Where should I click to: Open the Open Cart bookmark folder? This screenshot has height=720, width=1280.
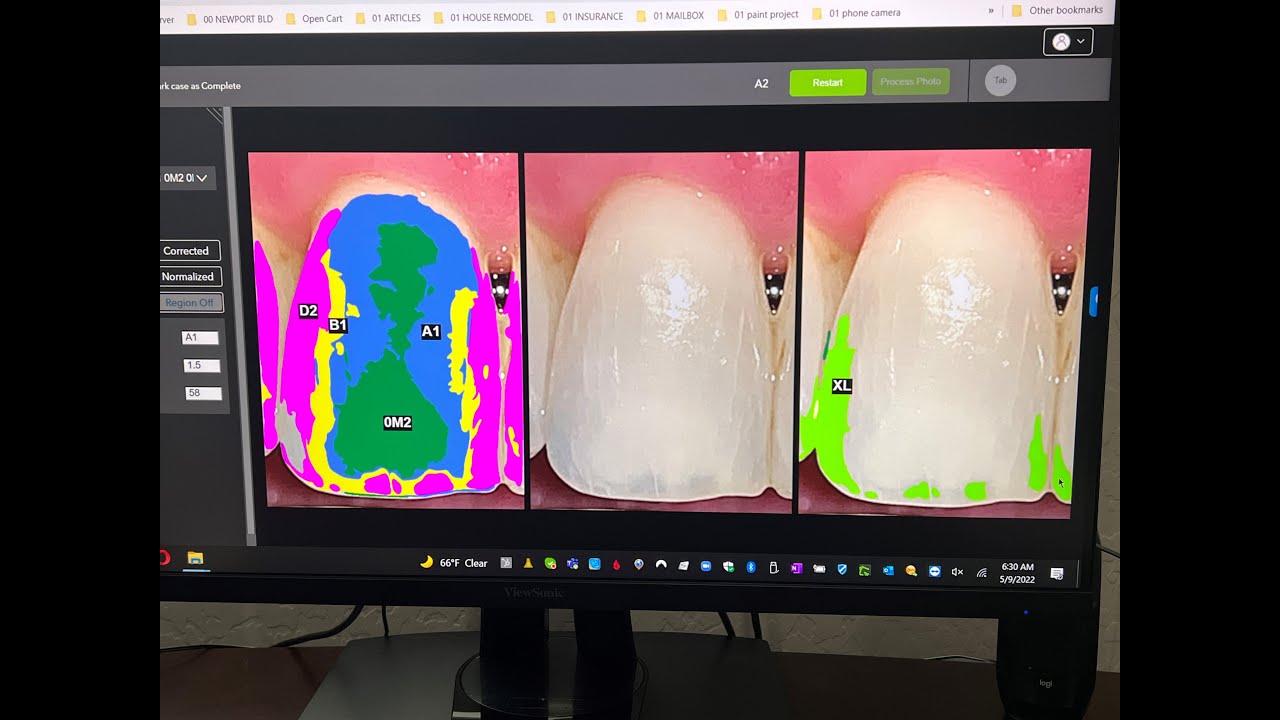tap(313, 18)
